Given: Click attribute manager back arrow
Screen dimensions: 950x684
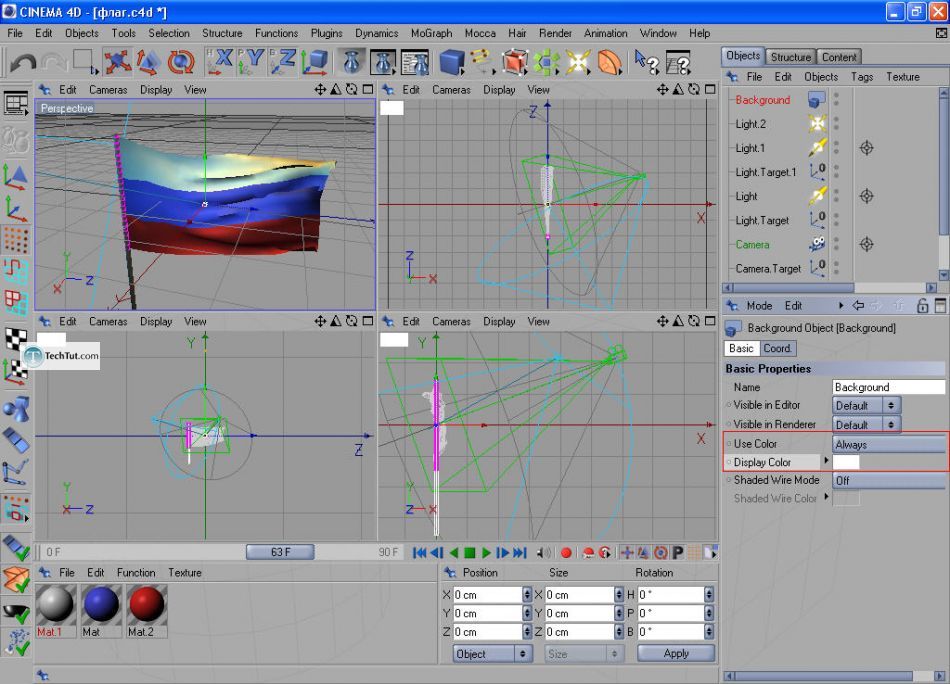Looking at the screenshot, I should pos(858,306).
